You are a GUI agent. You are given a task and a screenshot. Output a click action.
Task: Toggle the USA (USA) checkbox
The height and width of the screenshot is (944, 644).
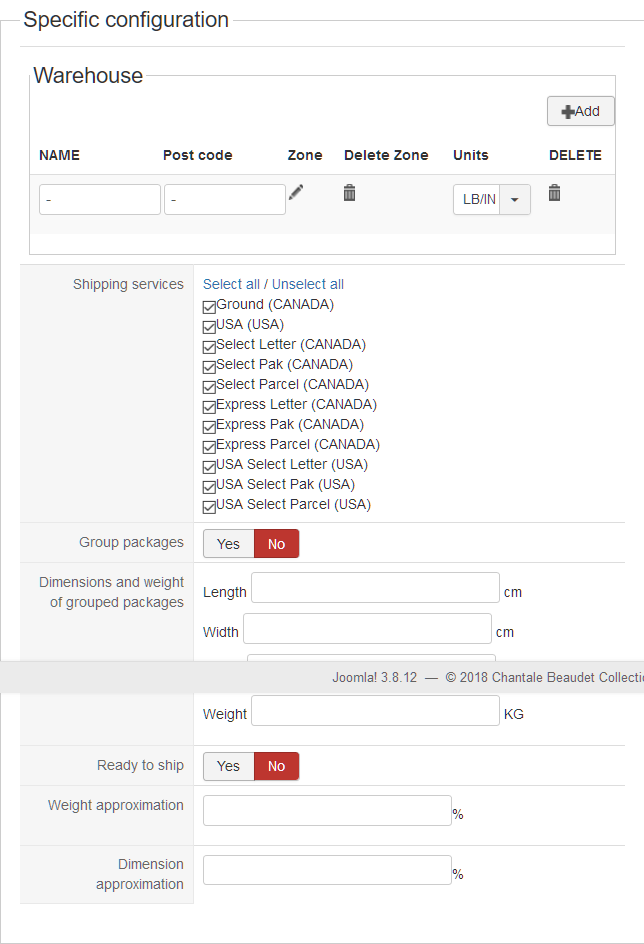pyautogui.click(x=209, y=326)
